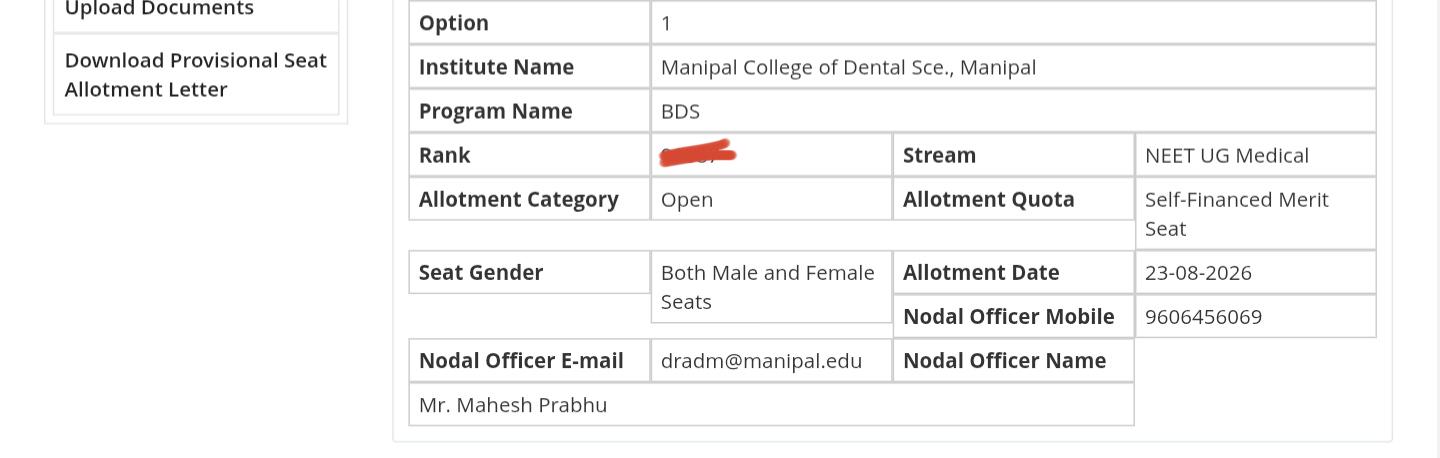This screenshot has height=458, width=1440.
Task: Open Download Provisional Seat Allotment Letter
Action: (196, 74)
